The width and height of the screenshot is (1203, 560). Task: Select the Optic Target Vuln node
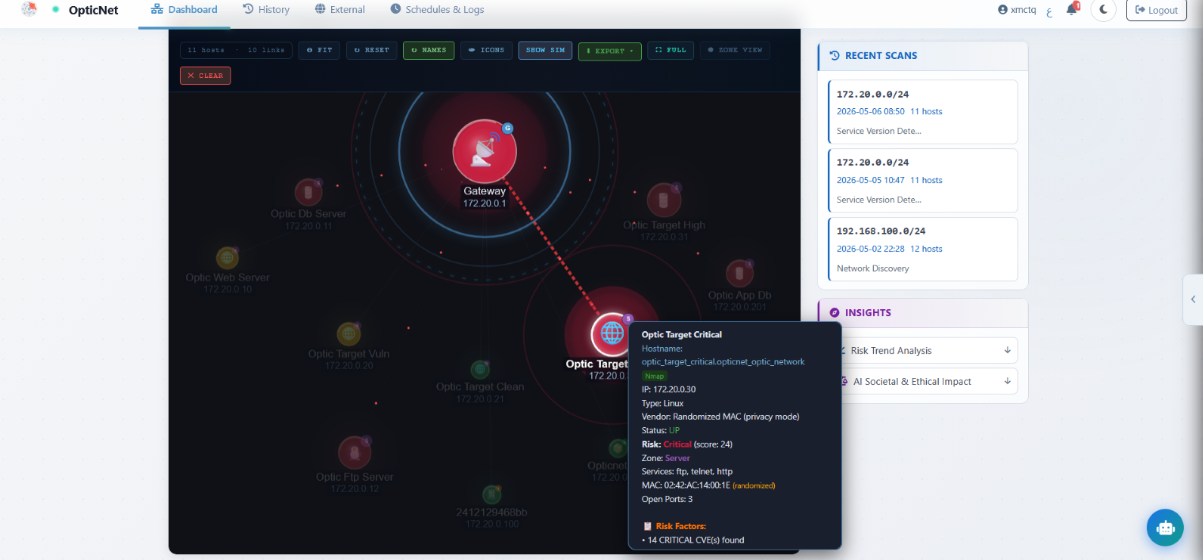click(x=348, y=334)
